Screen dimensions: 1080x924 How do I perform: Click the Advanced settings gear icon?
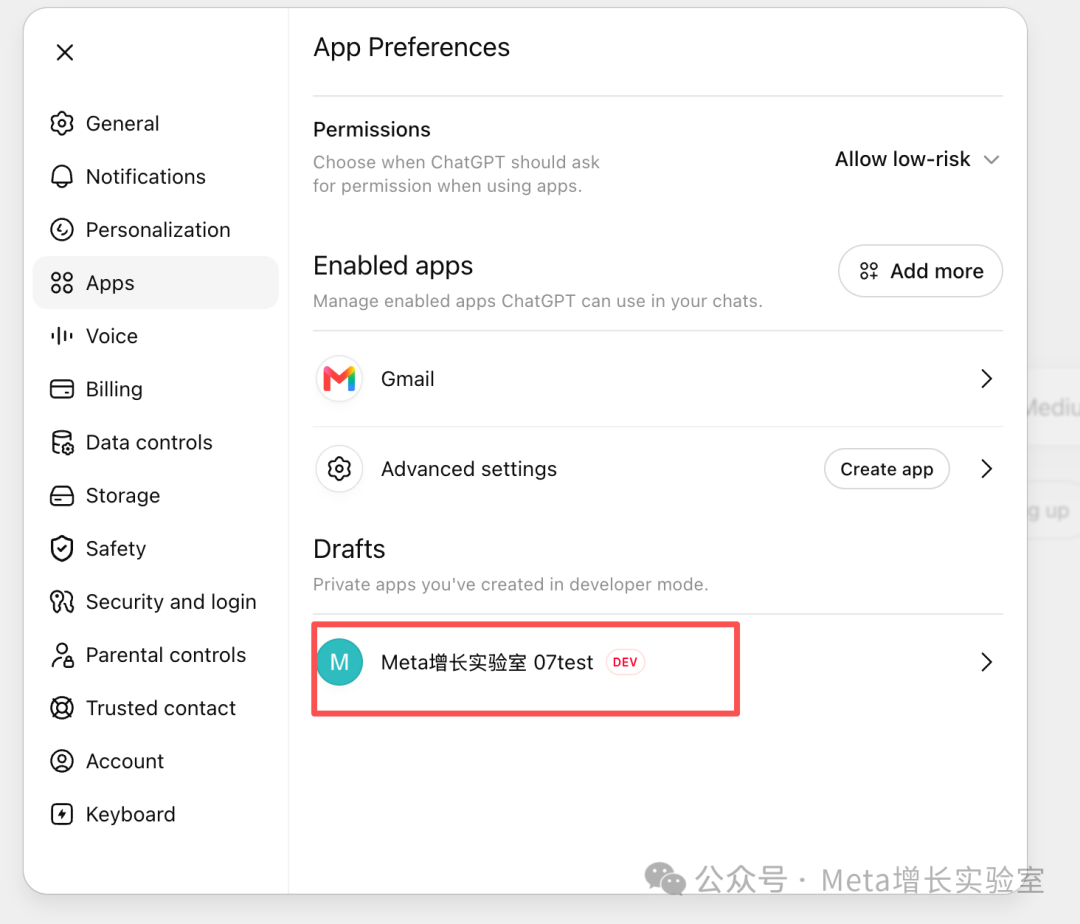click(x=340, y=469)
